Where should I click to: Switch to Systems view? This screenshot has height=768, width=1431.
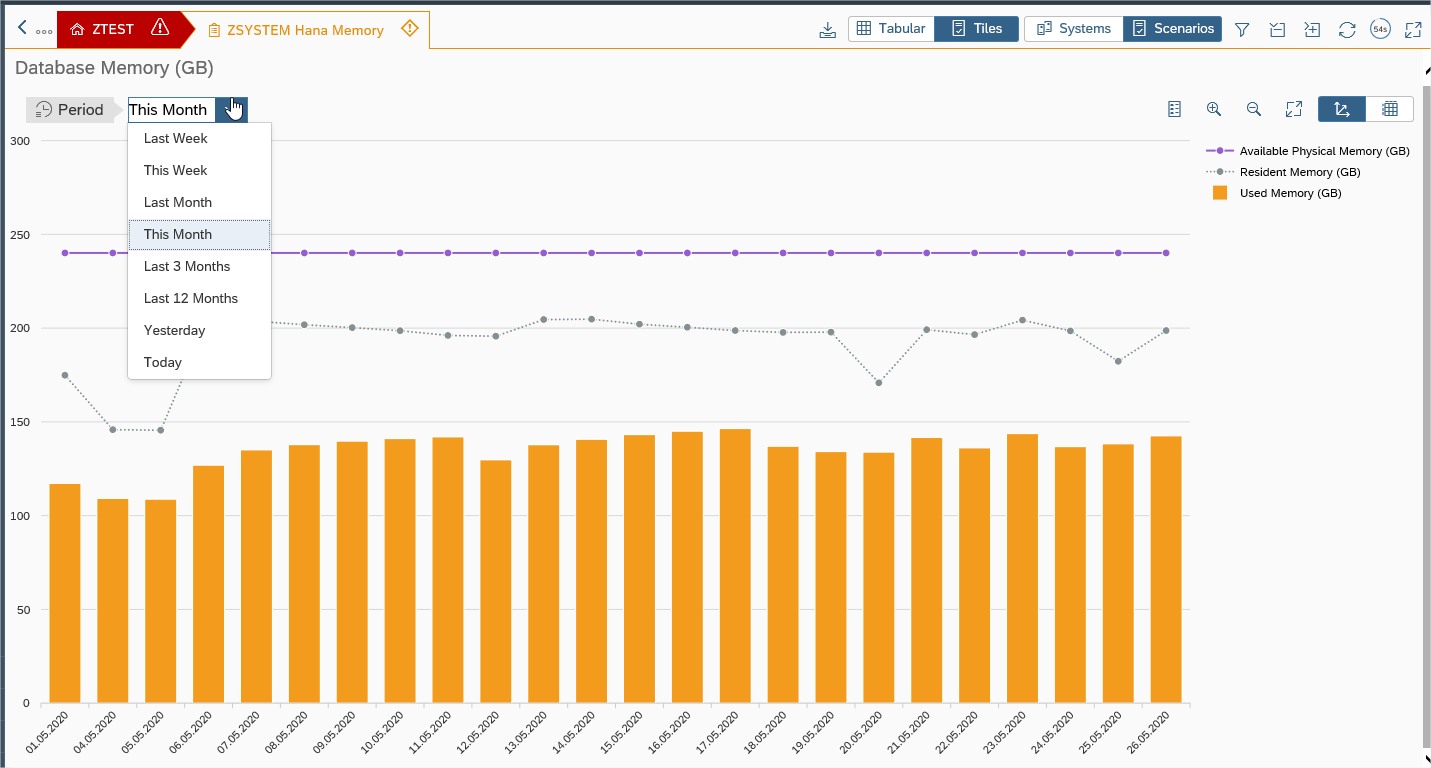tap(1074, 29)
